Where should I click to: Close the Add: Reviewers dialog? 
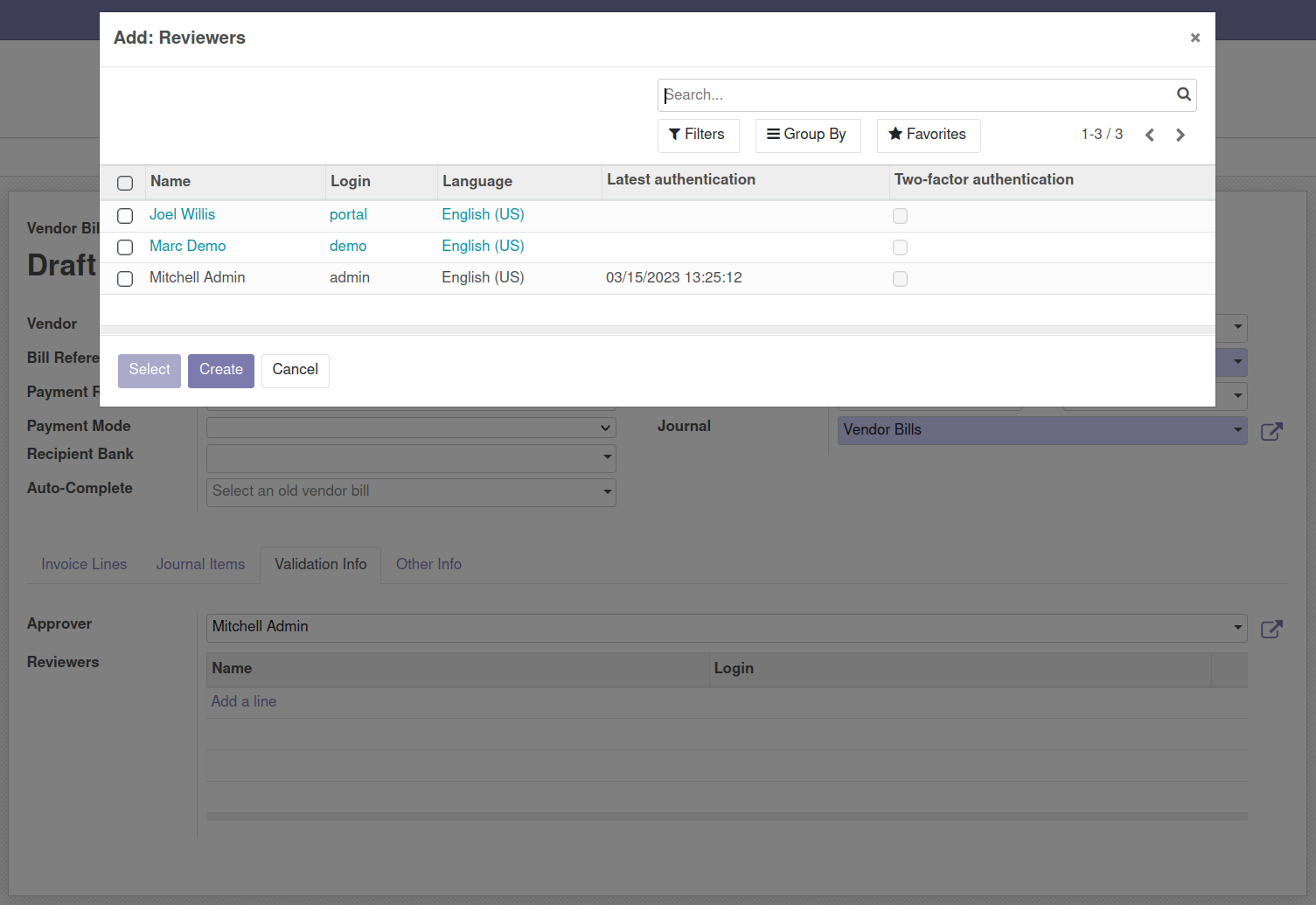(x=1194, y=38)
